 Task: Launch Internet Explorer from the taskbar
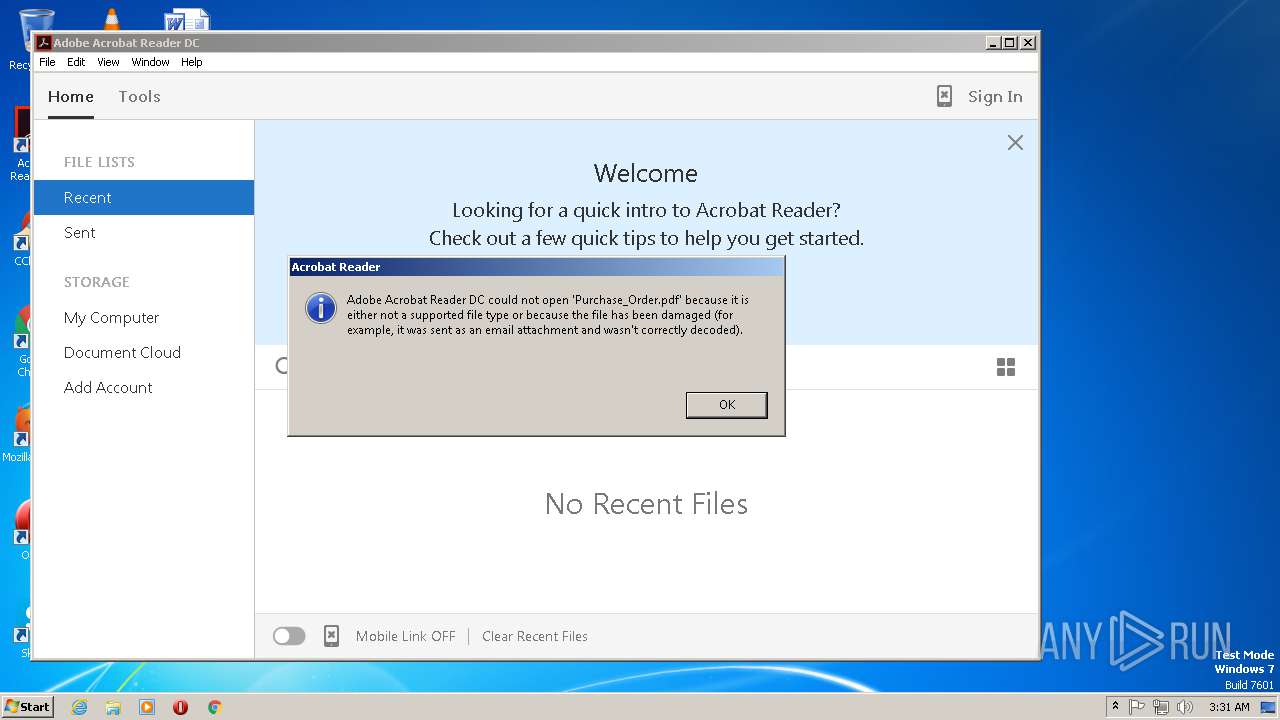79,707
